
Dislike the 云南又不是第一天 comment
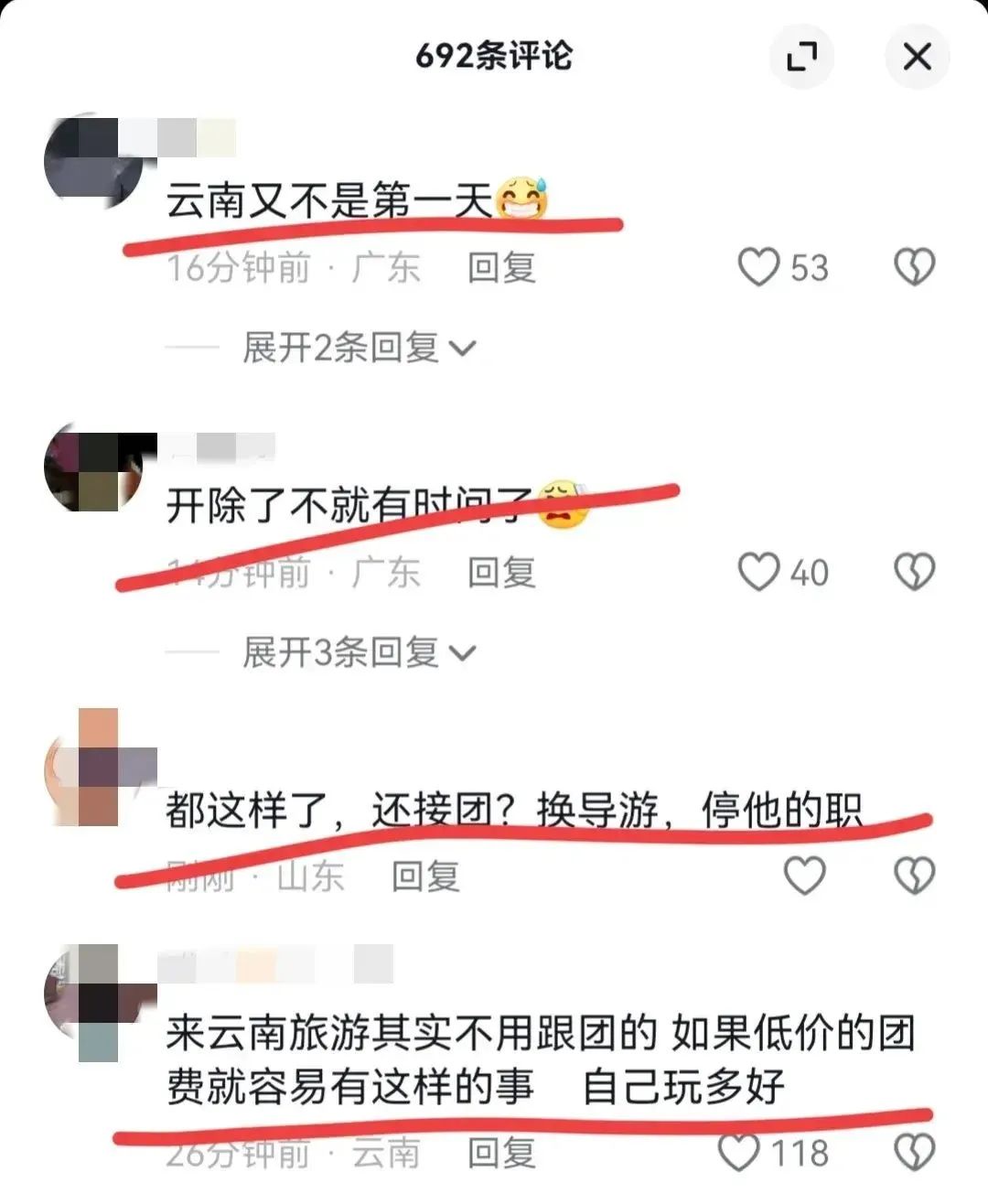point(913,267)
